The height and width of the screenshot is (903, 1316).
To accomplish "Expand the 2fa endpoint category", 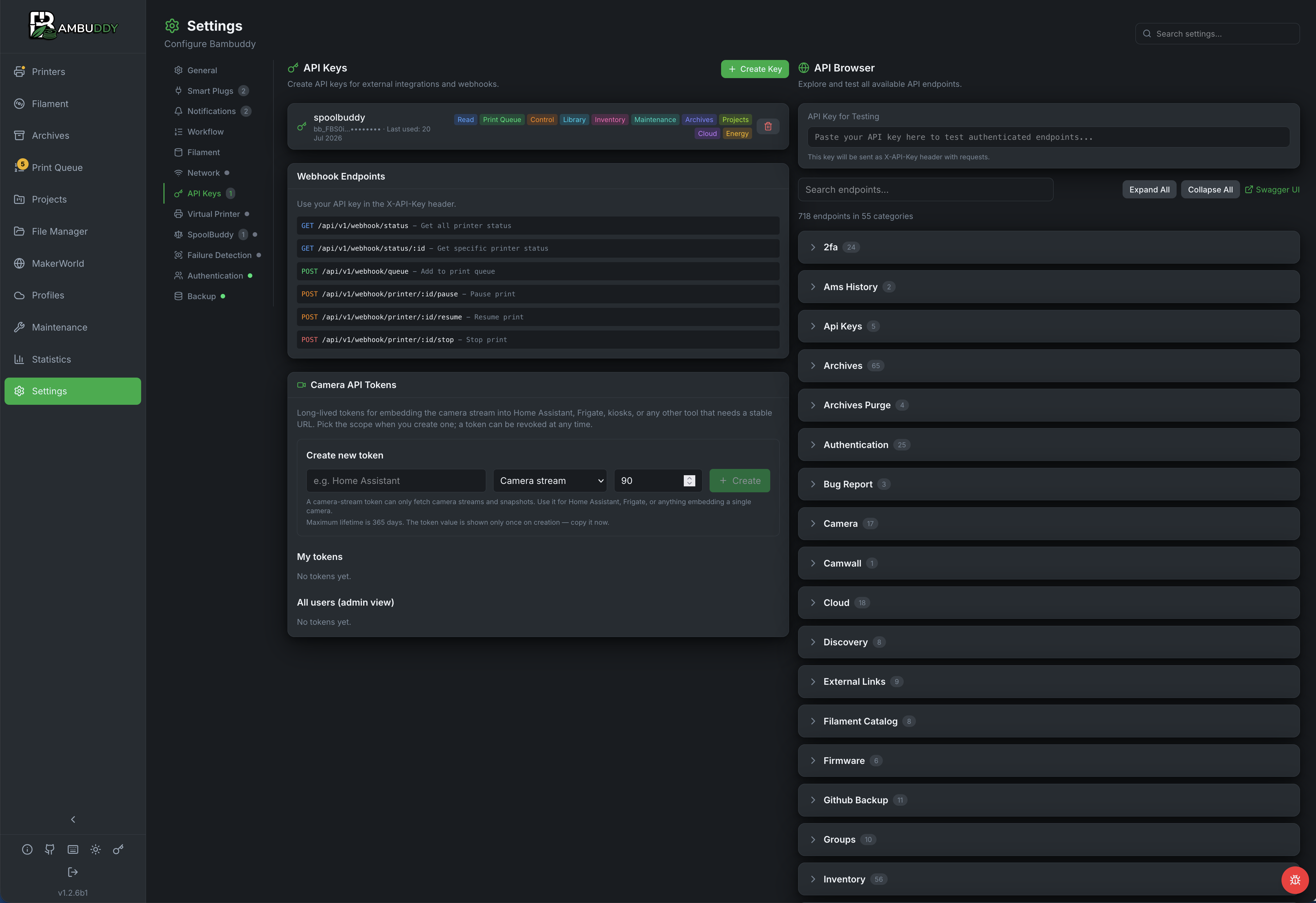I will pyautogui.click(x=1049, y=247).
